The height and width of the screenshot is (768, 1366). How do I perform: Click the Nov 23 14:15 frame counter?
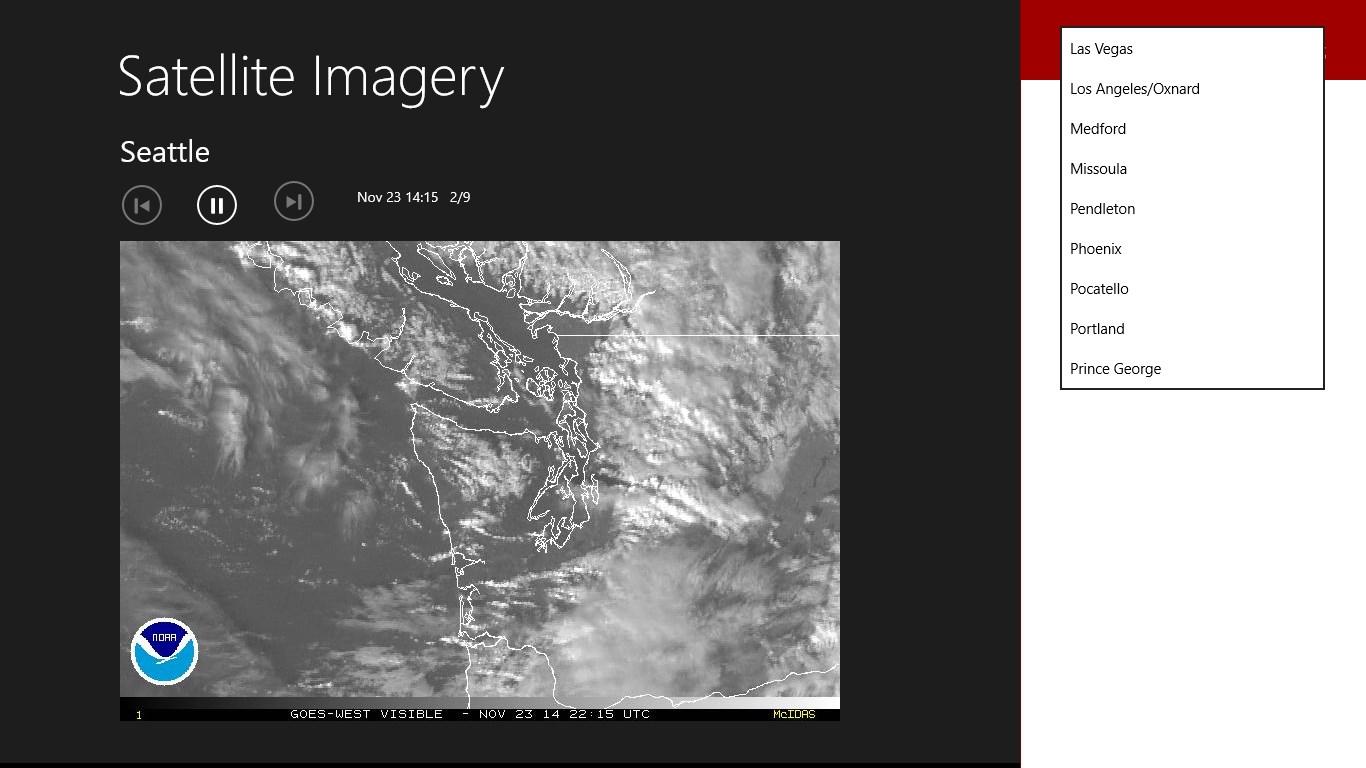398,197
